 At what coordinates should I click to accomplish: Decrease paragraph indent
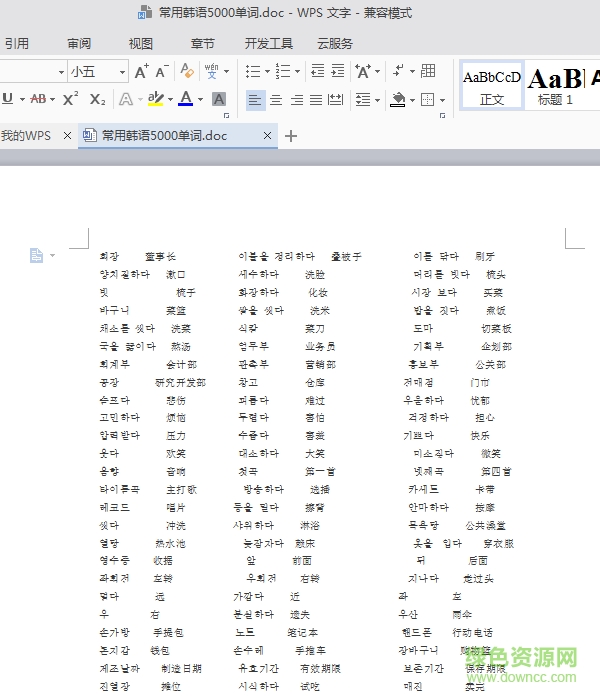coord(318,71)
